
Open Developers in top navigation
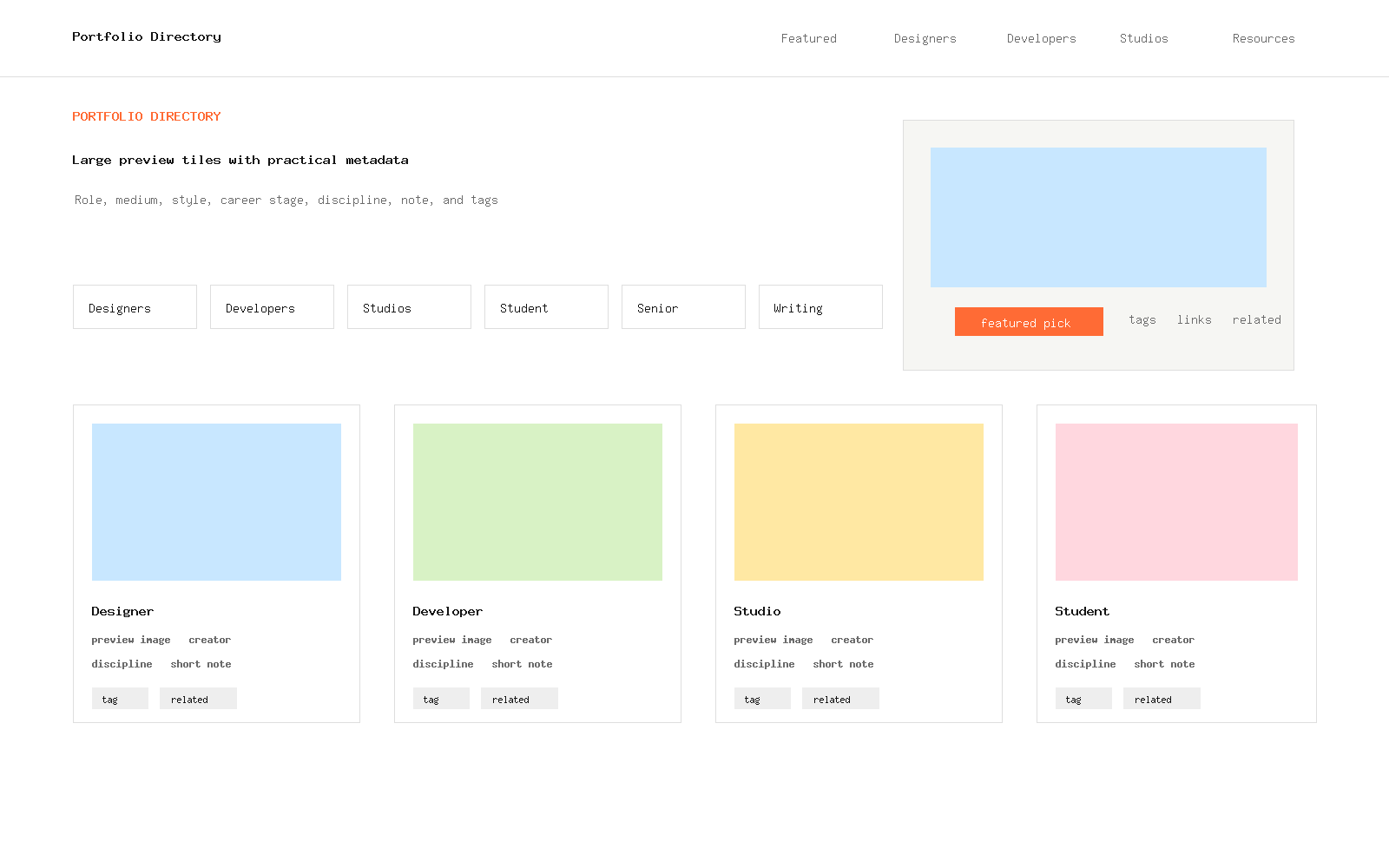pyautogui.click(x=1042, y=38)
